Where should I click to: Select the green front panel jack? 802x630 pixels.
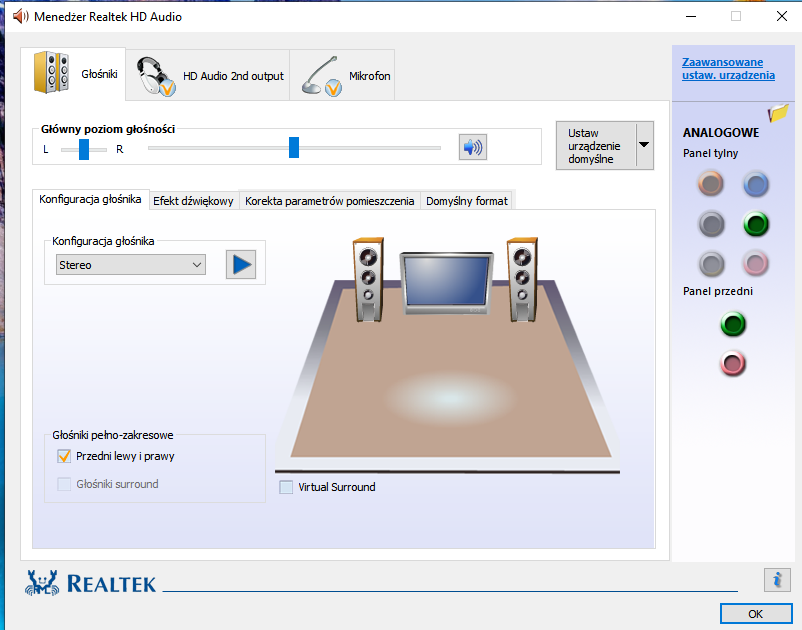pyautogui.click(x=733, y=324)
